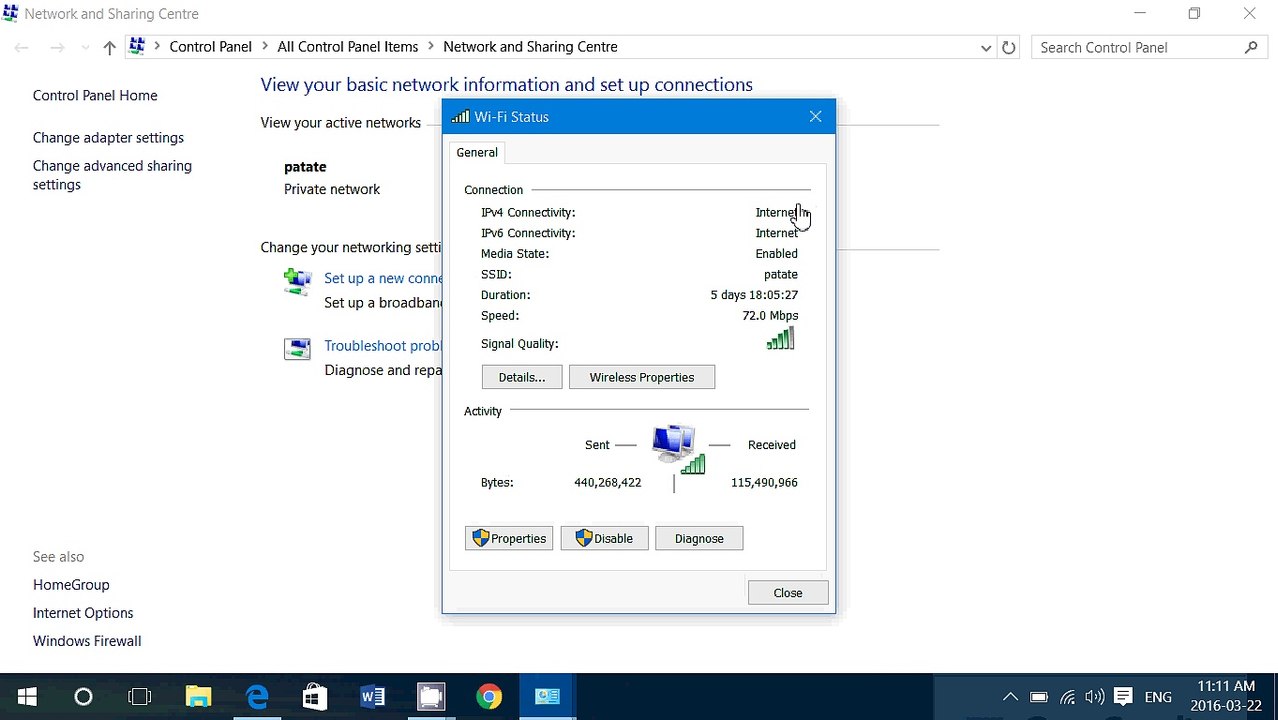Click the Network and Sharing Centre title icon
Image resolution: width=1278 pixels, height=720 pixels.
click(x=10, y=14)
